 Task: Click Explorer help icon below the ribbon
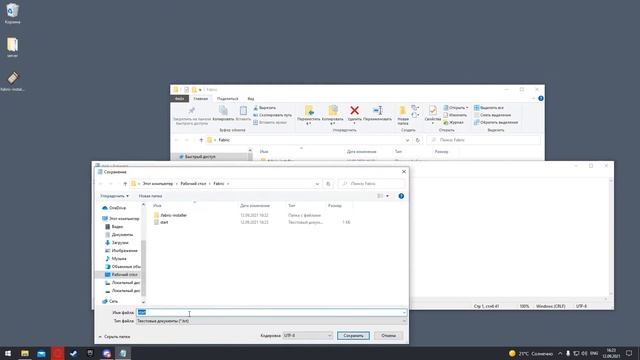click(x=541, y=98)
